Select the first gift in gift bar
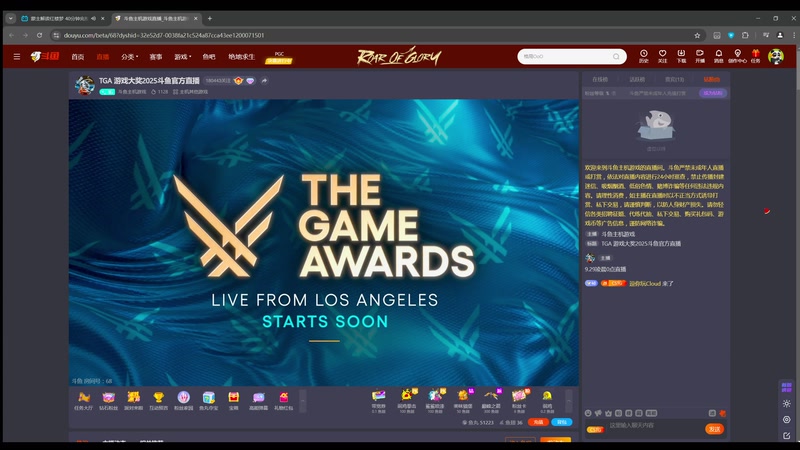The image size is (800, 450). tap(379, 401)
